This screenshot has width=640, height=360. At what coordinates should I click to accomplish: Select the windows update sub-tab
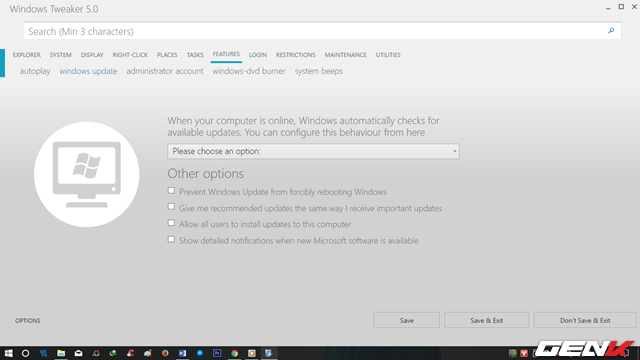88,71
